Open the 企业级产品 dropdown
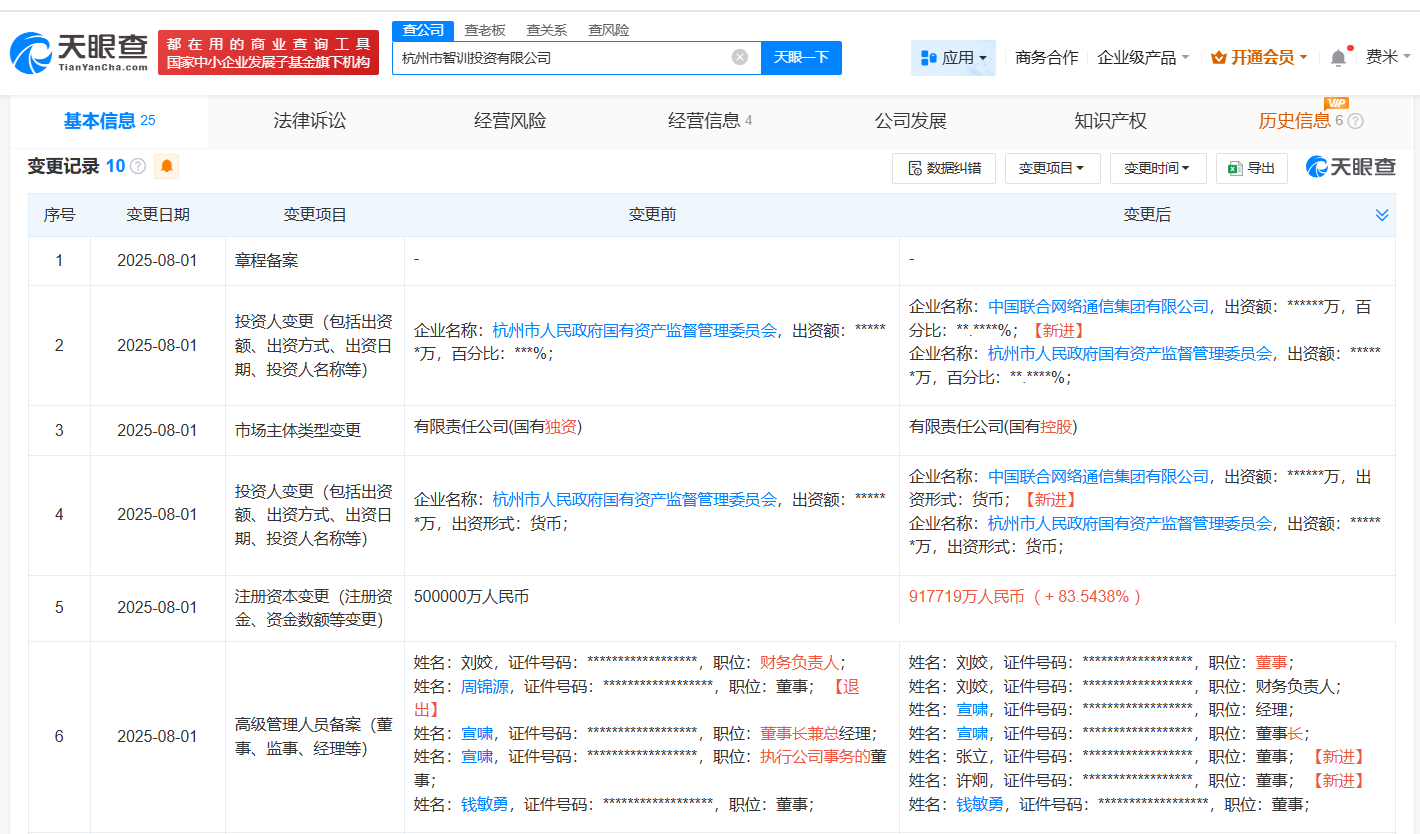Screen dimensions: 1420x834 point(1143,58)
